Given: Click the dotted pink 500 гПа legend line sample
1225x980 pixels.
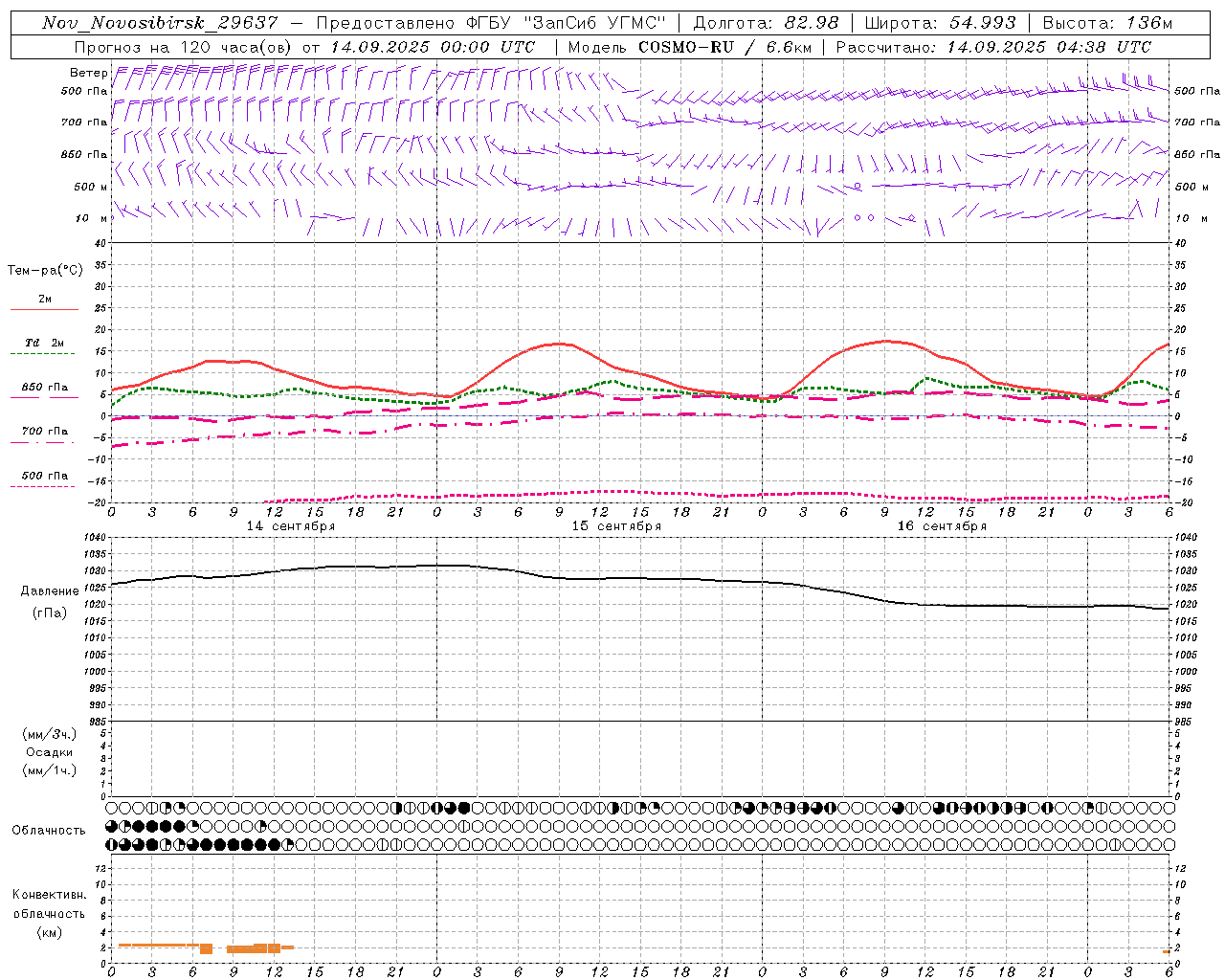Looking at the screenshot, I should pyautogui.click(x=42, y=487).
